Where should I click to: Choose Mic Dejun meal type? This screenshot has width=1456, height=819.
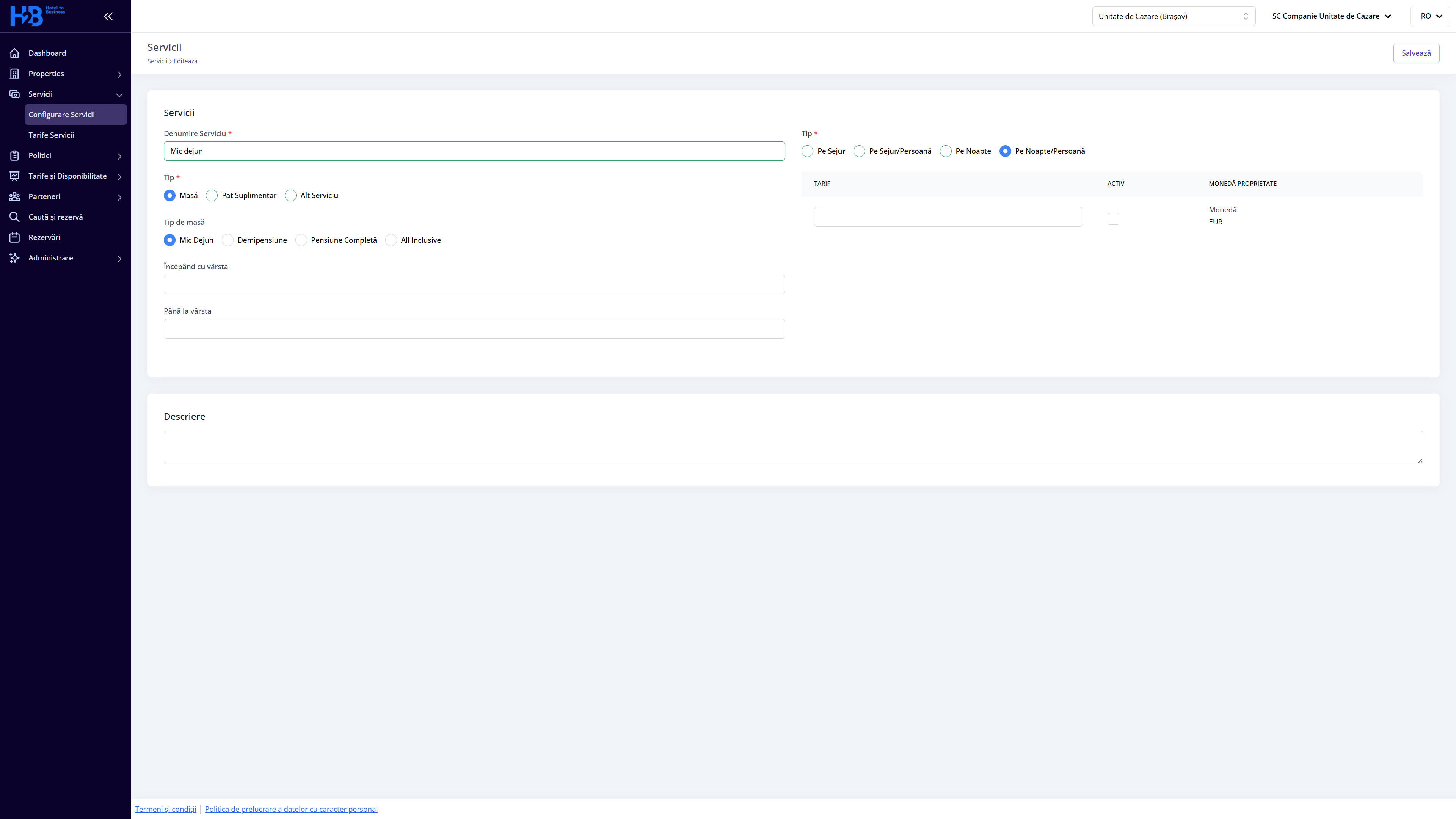169,240
